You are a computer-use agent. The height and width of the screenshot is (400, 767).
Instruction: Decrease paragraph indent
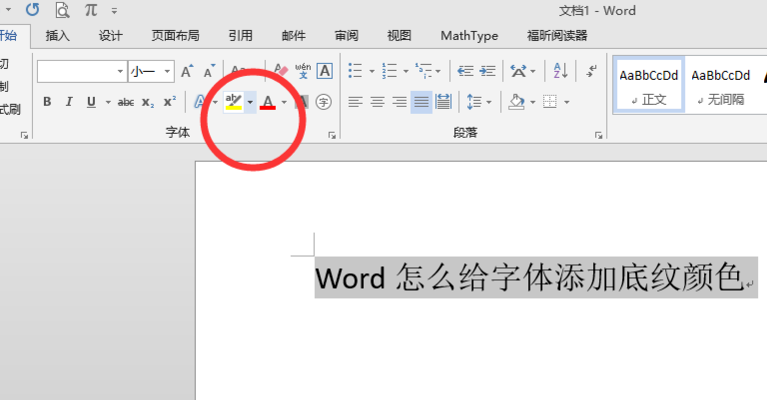465,71
